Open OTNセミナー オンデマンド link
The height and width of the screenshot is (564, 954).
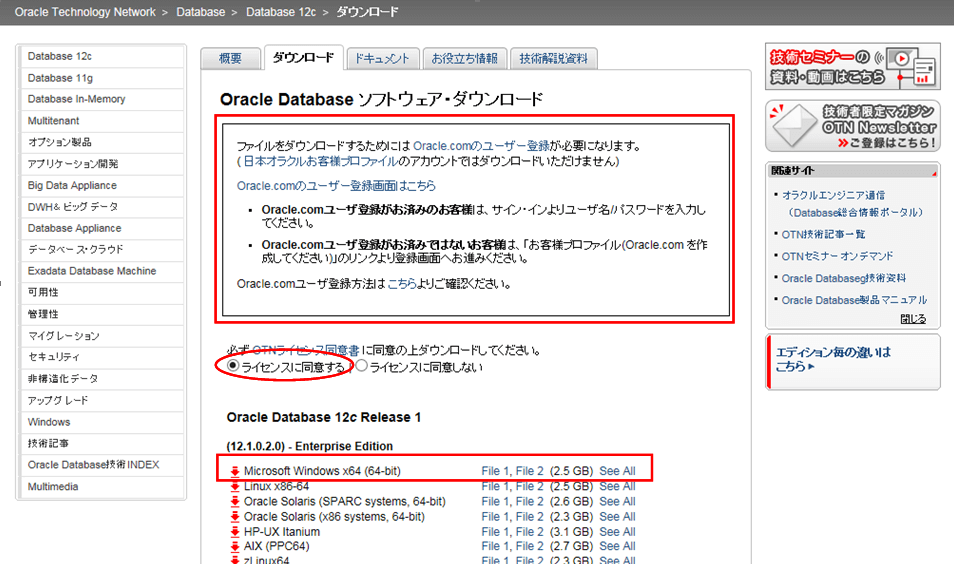coord(837,256)
